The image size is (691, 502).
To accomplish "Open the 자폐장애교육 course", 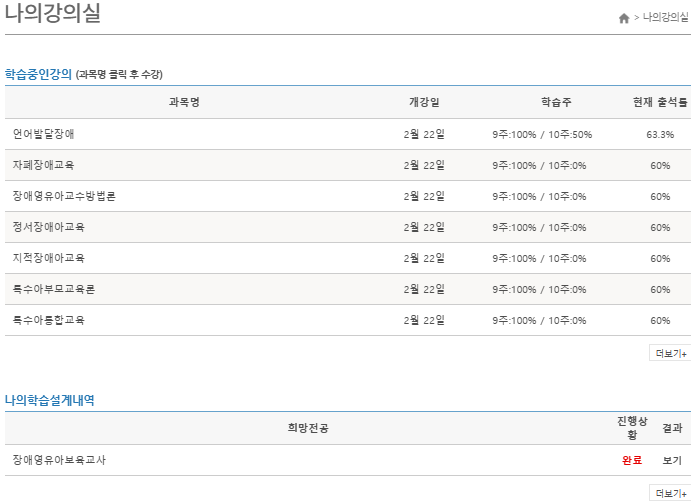I will click(x=43, y=165).
